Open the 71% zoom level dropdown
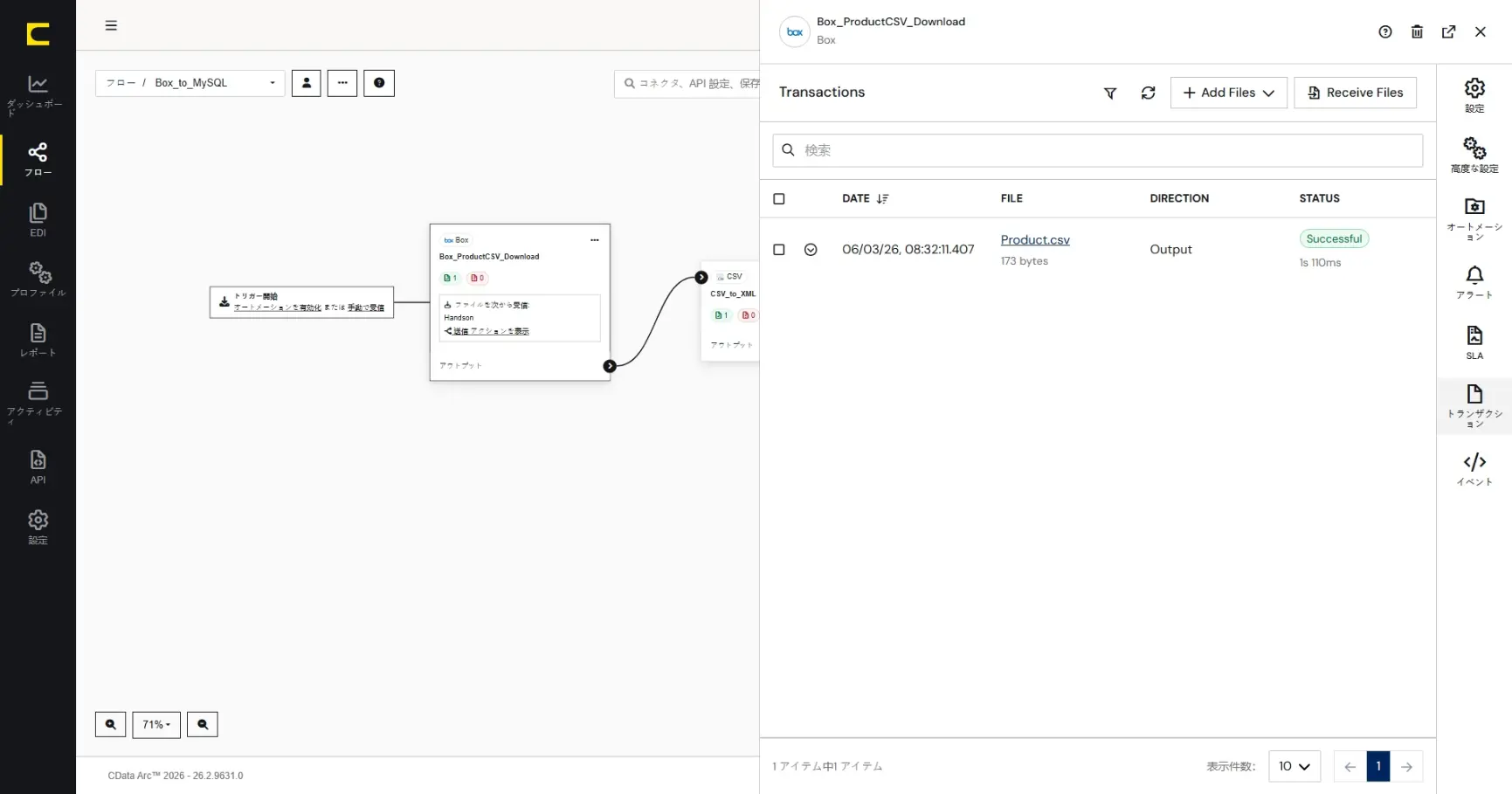This screenshot has height=794, width=1512. 156,724
